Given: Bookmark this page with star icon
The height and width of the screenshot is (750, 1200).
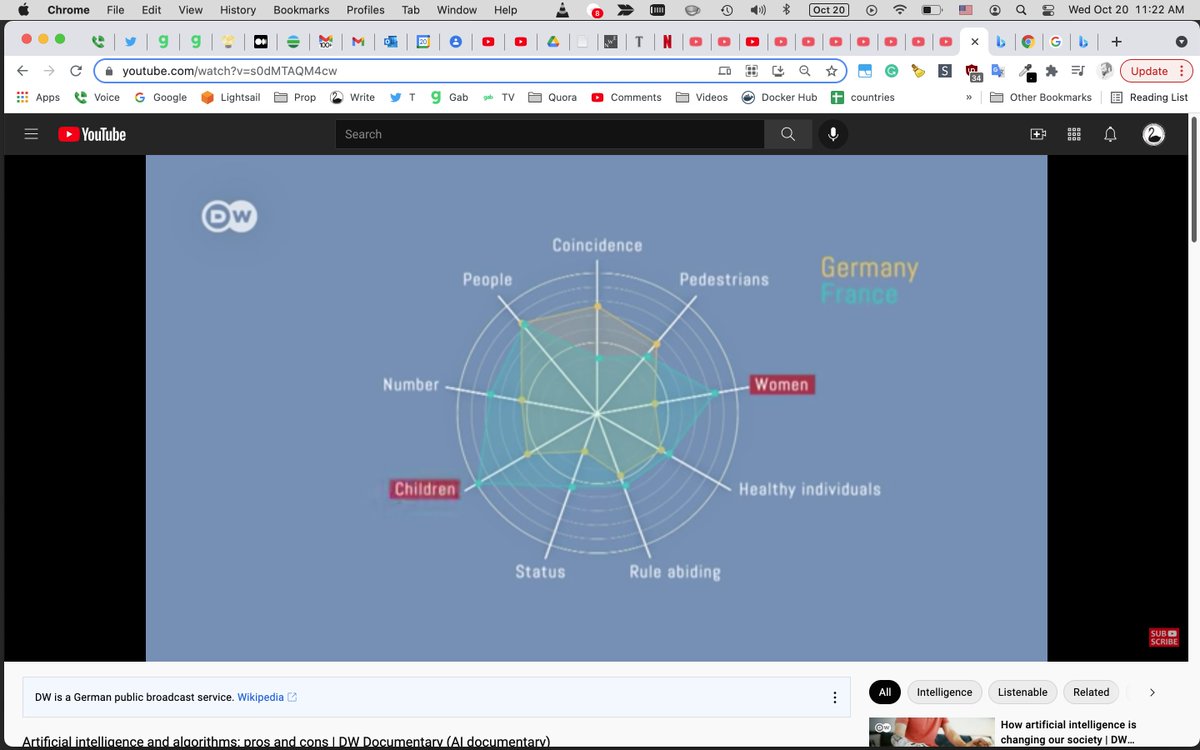Looking at the screenshot, I should click(x=831, y=71).
